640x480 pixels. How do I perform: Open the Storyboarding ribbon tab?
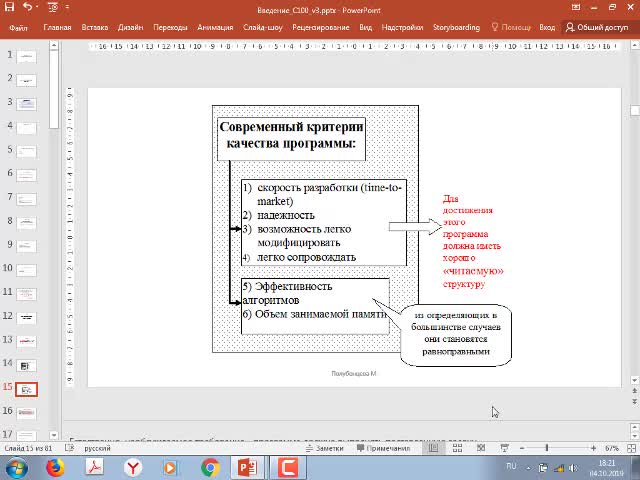coord(456,27)
